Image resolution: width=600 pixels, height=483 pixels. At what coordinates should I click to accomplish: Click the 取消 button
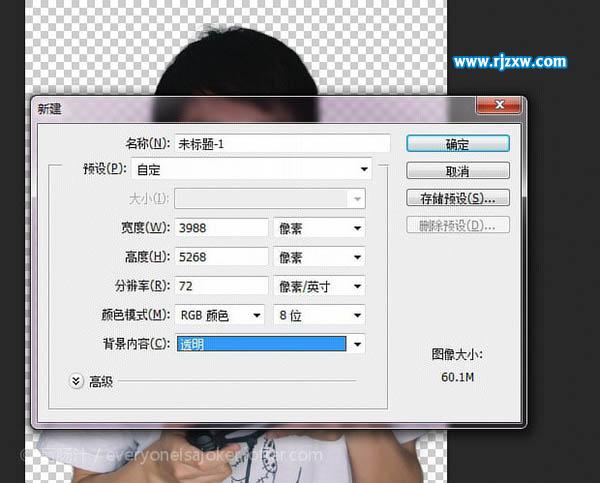point(458,171)
